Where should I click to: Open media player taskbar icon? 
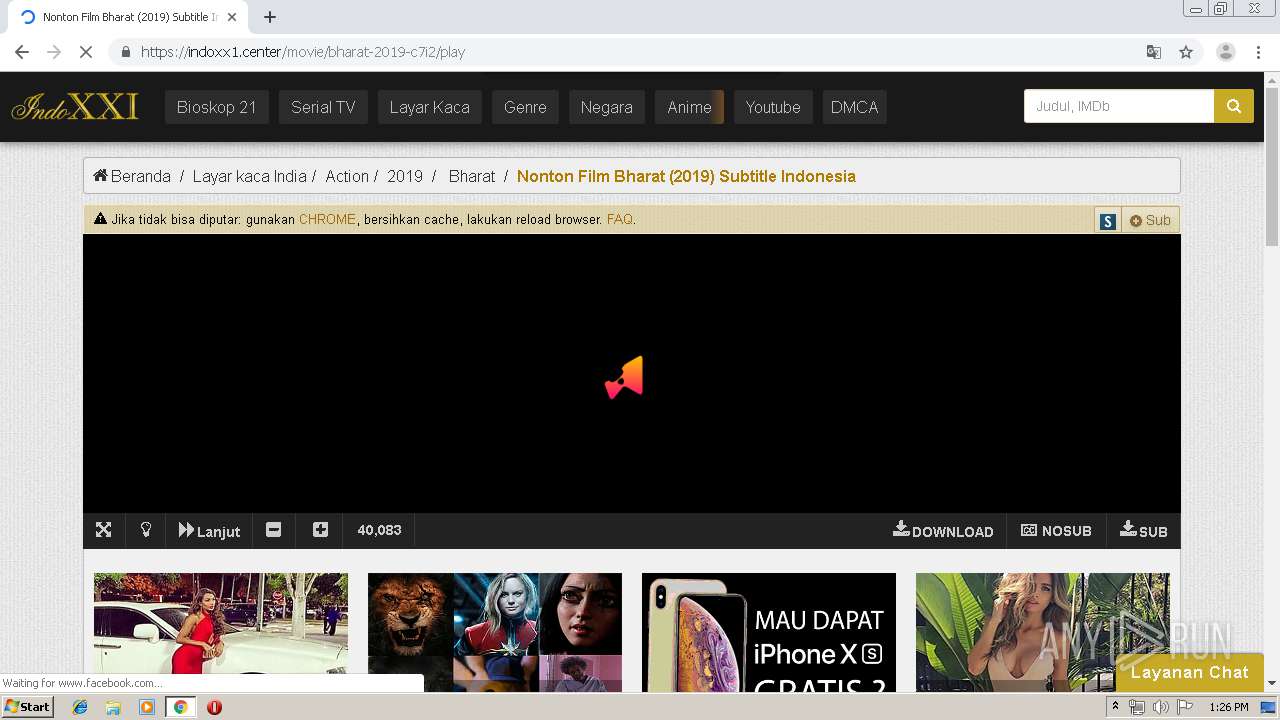pyautogui.click(x=147, y=707)
